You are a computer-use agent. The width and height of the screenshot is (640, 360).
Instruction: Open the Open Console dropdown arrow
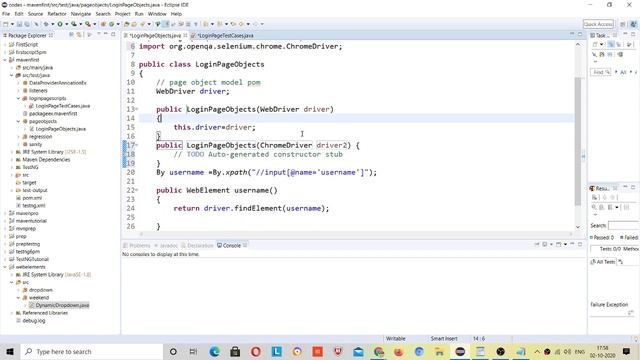click(565, 244)
